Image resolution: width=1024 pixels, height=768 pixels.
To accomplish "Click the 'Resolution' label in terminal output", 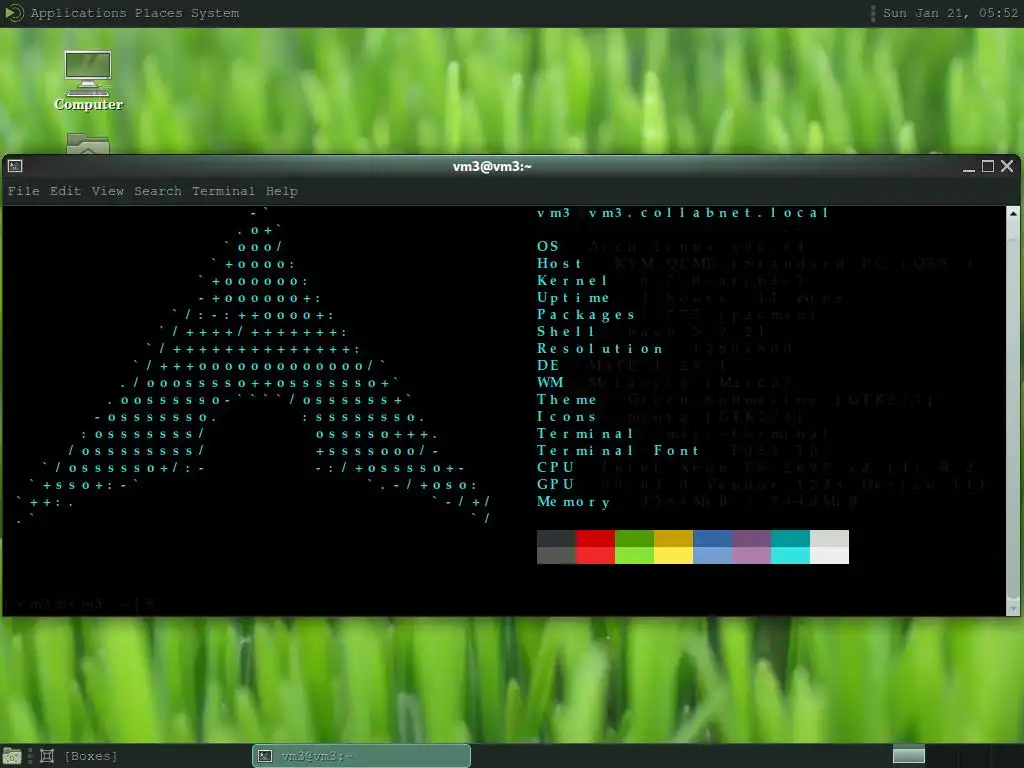I will (x=600, y=348).
